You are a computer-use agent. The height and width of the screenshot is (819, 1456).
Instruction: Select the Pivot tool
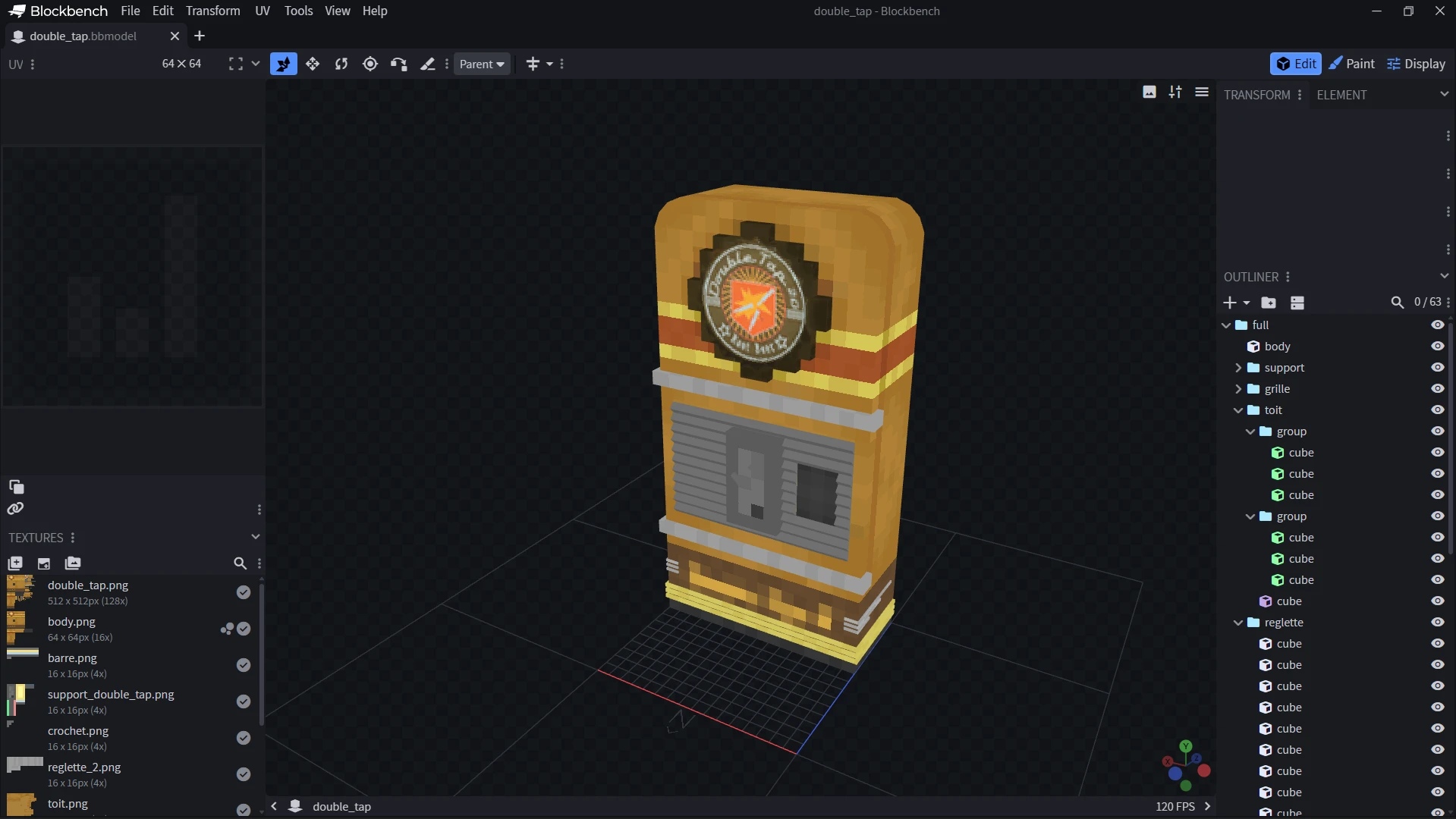370,64
